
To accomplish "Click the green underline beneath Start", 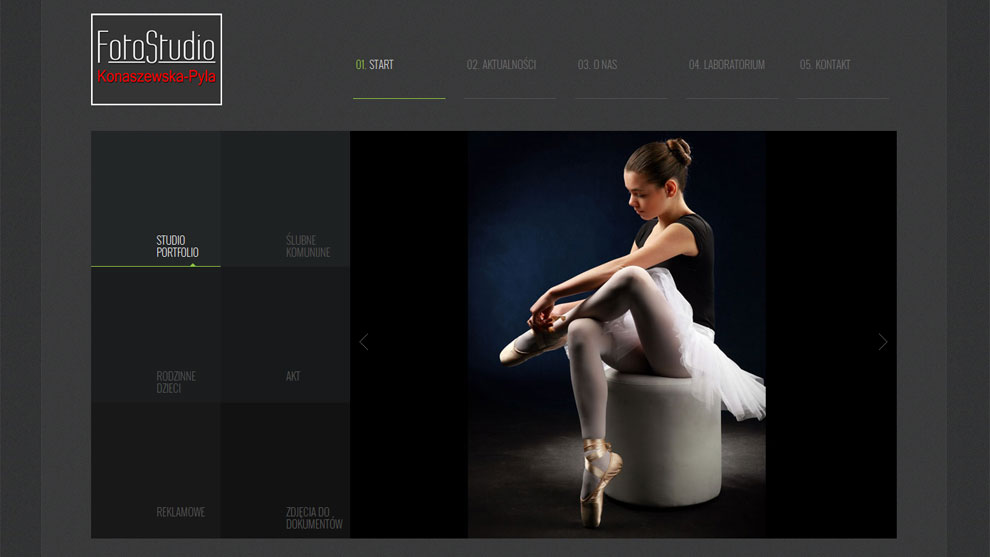I will click(x=399, y=98).
